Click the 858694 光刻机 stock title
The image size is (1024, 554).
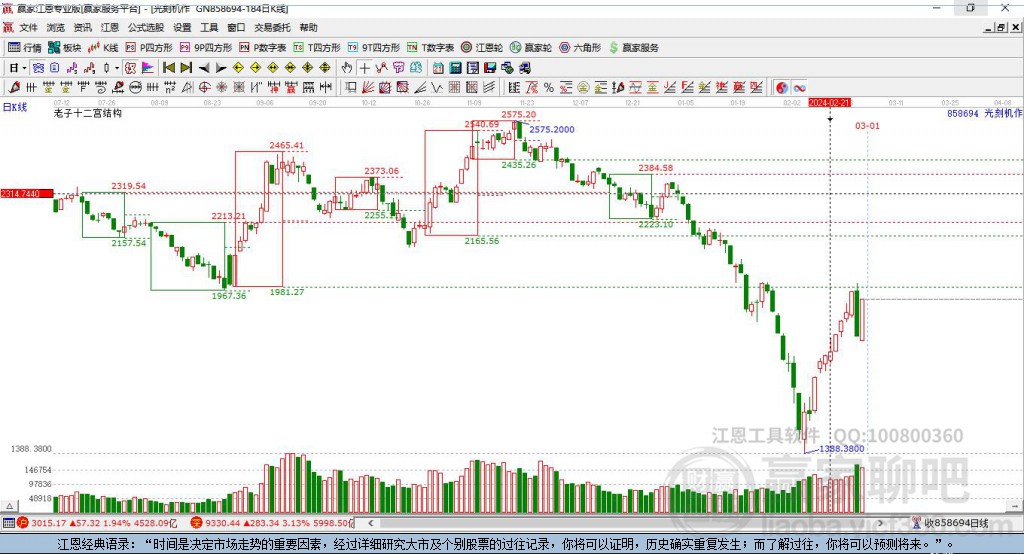click(x=985, y=113)
